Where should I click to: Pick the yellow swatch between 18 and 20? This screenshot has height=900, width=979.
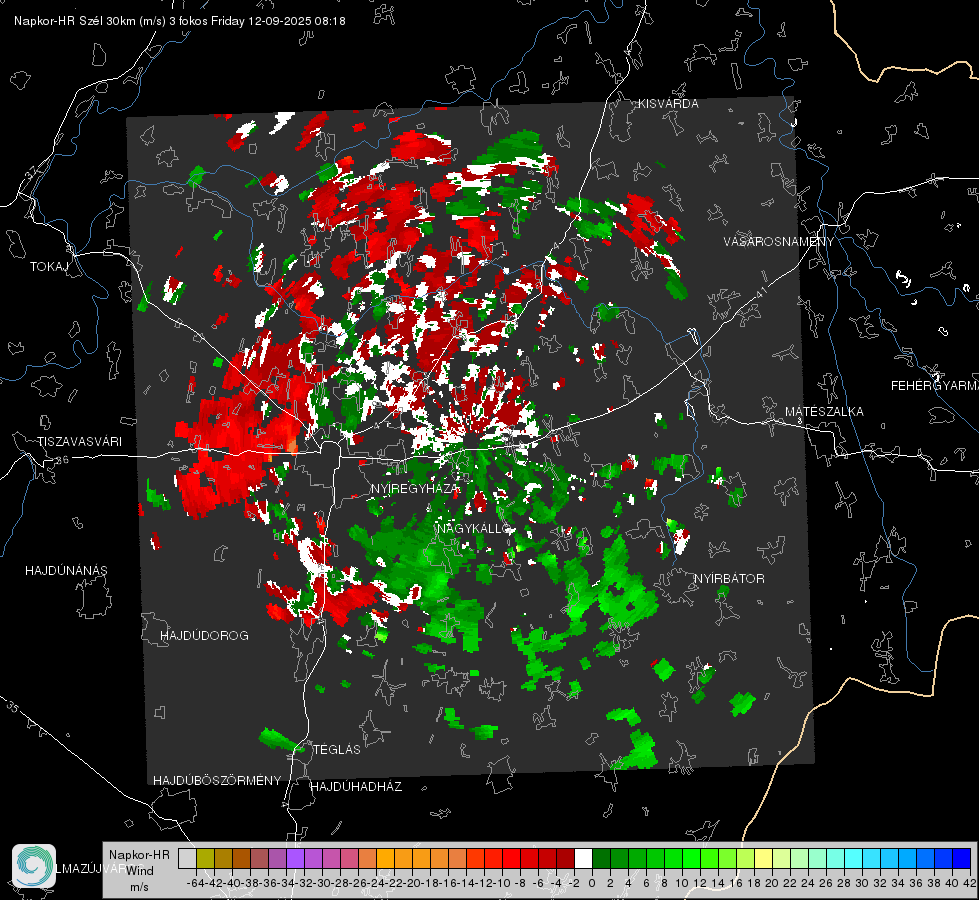click(763, 858)
